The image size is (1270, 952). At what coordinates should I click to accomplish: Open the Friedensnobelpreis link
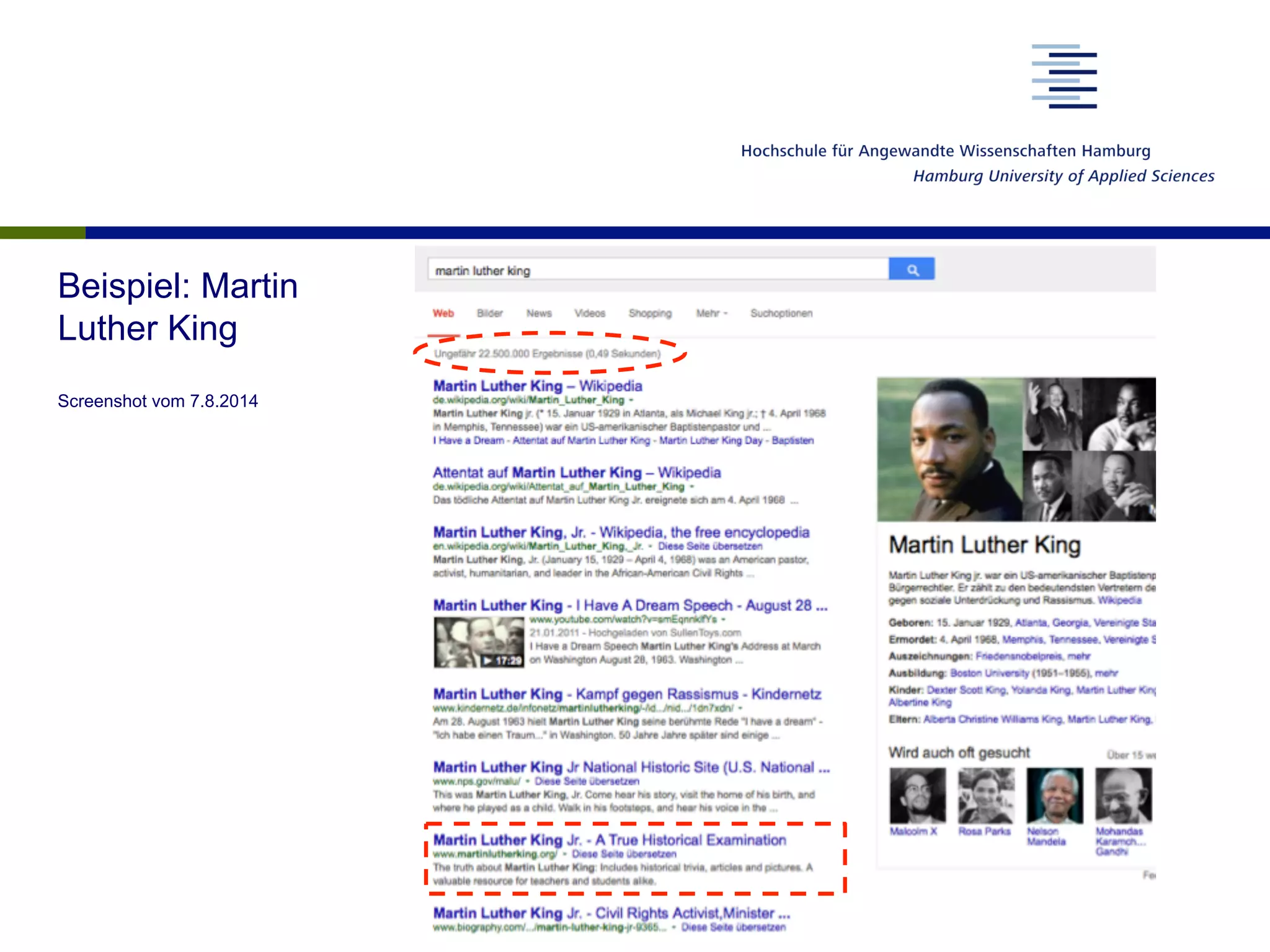pos(1019,656)
